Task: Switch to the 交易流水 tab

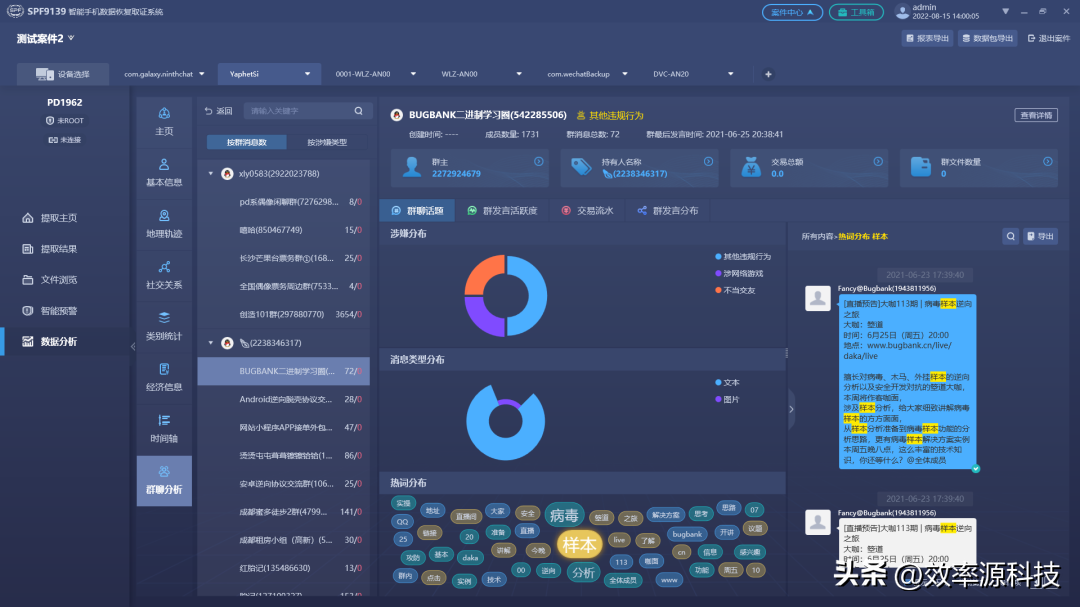Action: (x=588, y=210)
